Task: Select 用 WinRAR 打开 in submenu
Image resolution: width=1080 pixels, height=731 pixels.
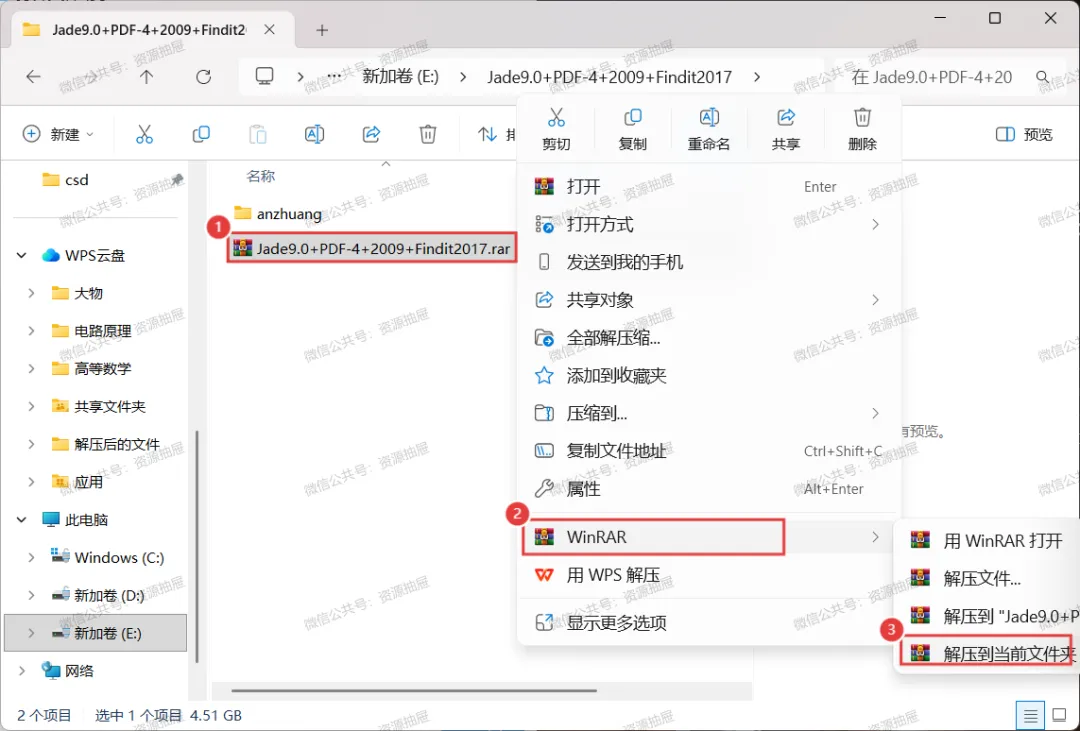Action: [988, 541]
